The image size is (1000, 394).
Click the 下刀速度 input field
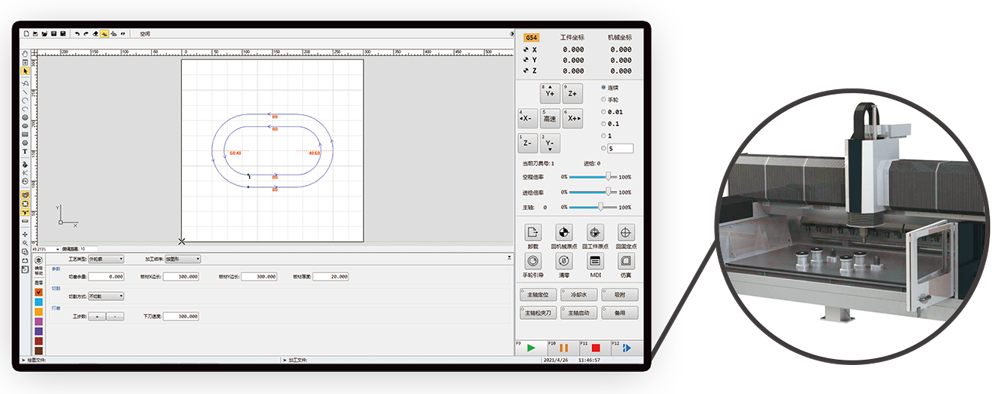(180, 316)
